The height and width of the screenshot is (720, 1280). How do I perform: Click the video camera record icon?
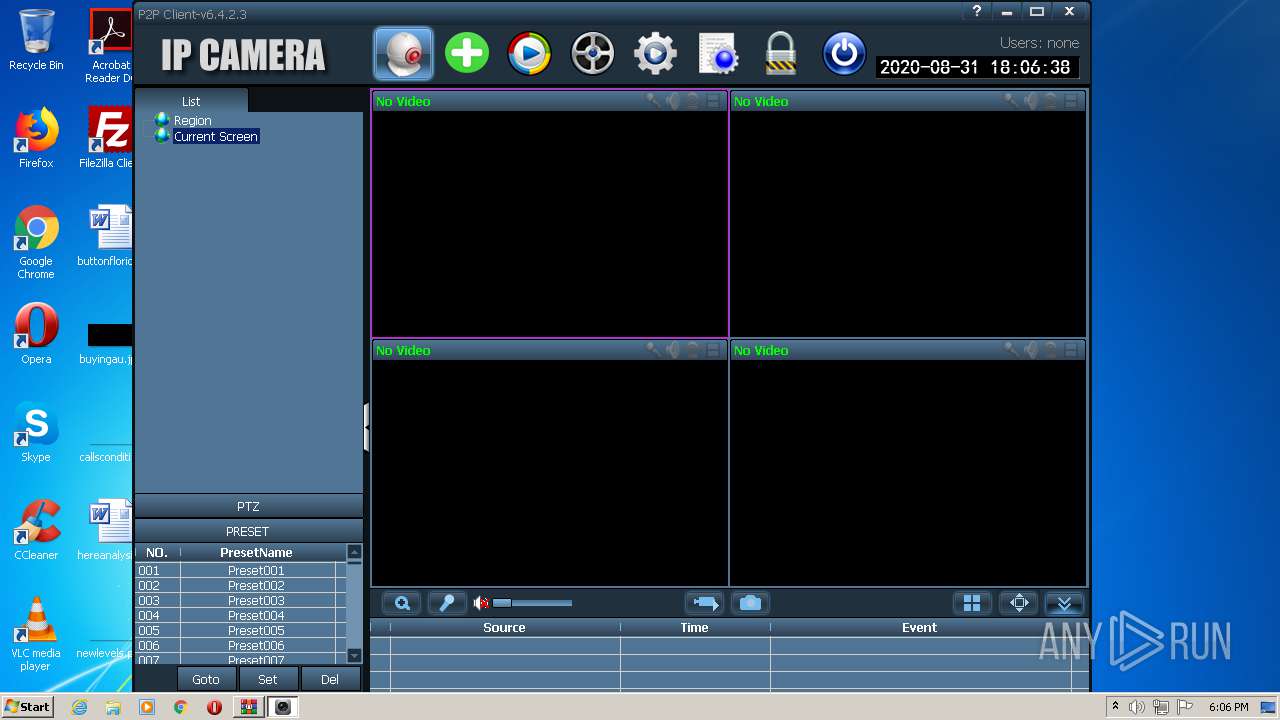(705, 603)
